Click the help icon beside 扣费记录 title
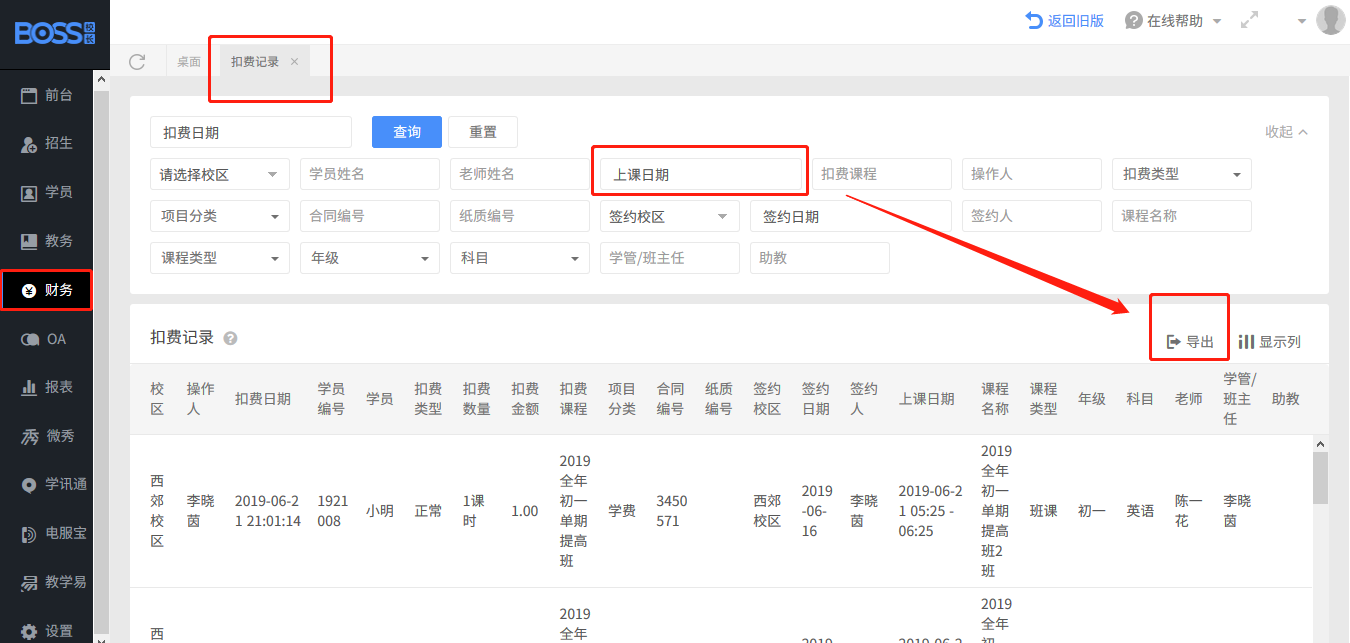Image resolution: width=1350 pixels, height=643 pixels. point(231,339)
